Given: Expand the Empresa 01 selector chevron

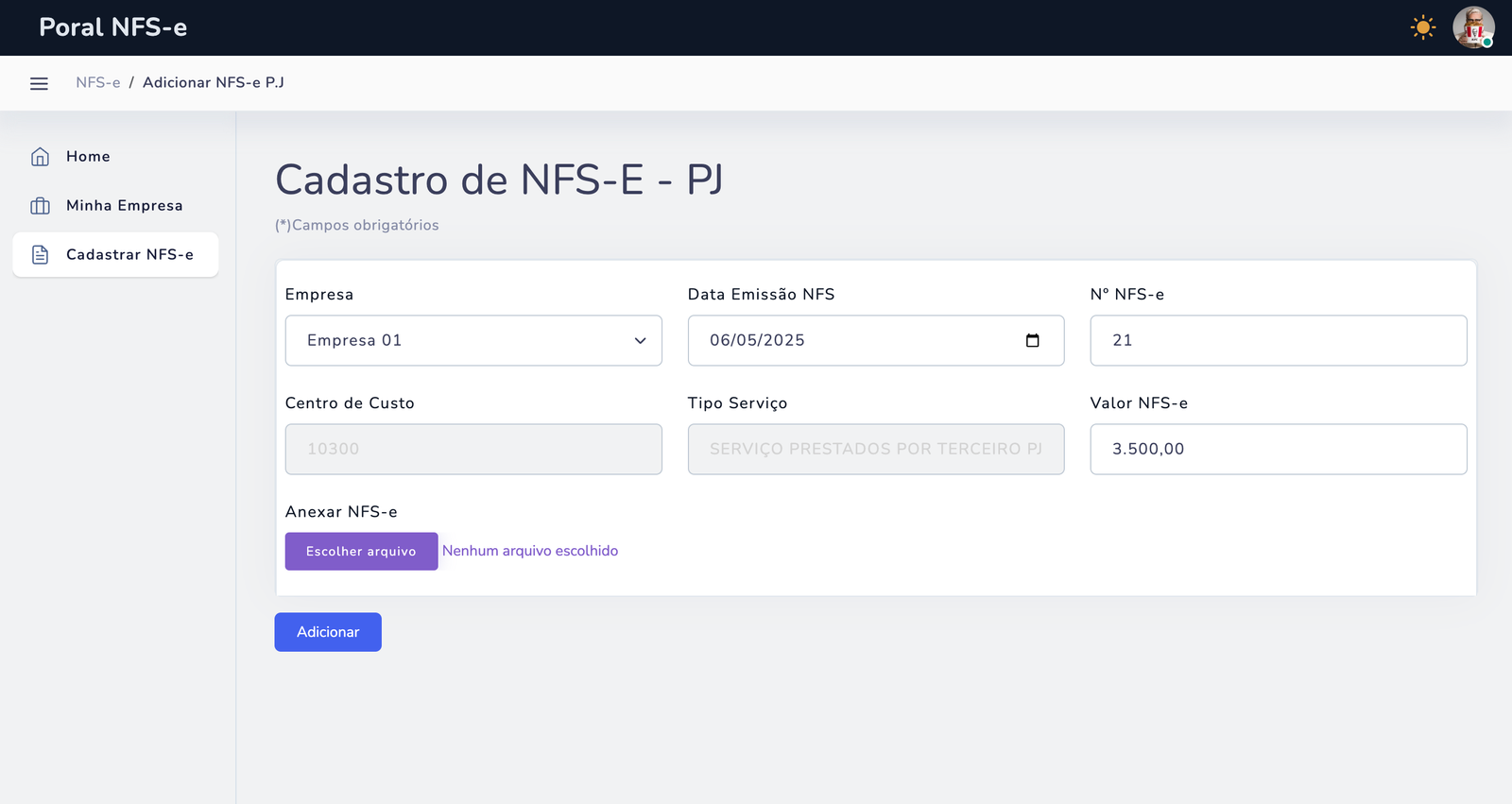Looking at the screenshot, I should click(640, 340).
